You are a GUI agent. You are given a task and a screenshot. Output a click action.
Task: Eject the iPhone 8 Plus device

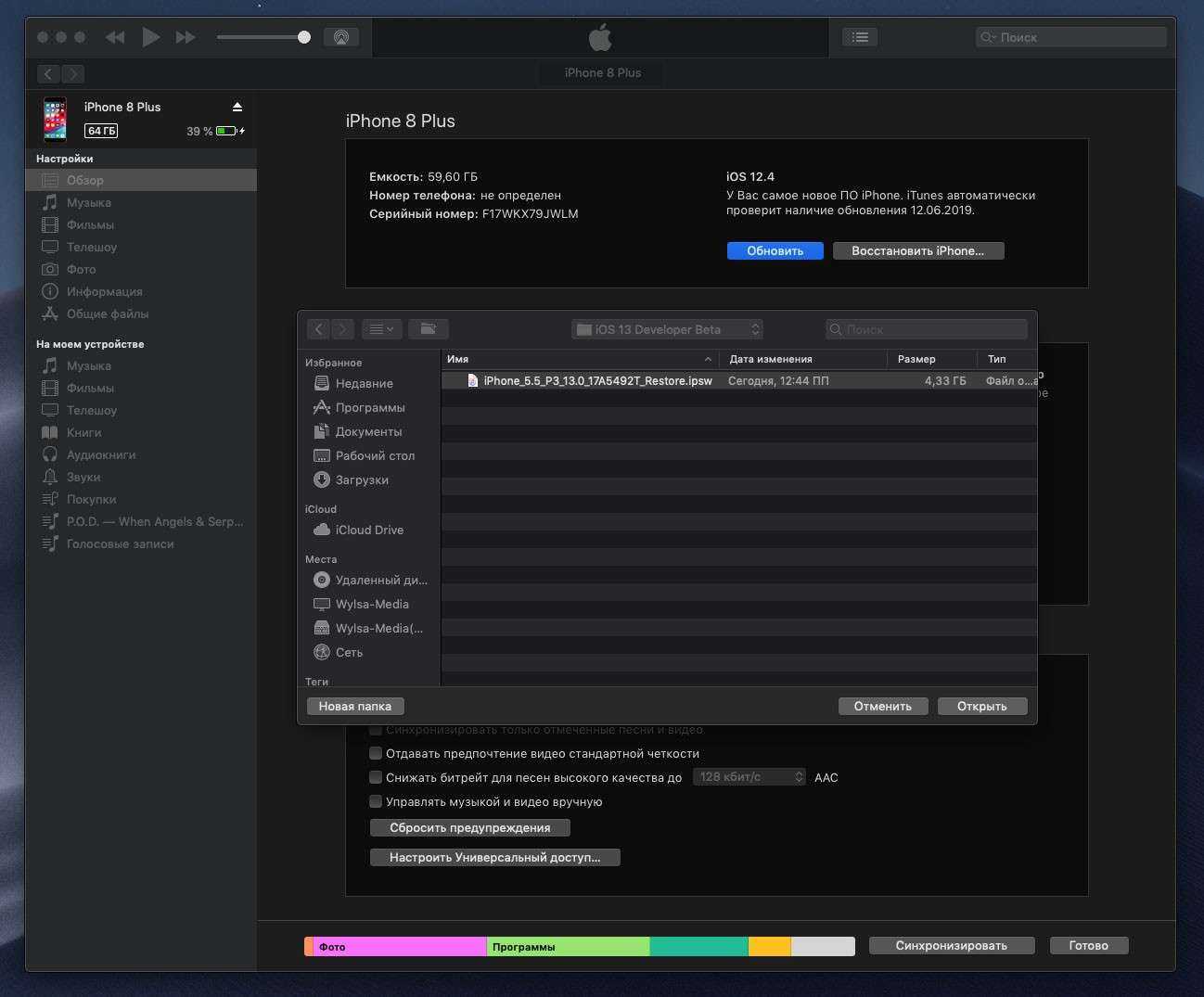[237, 107]
